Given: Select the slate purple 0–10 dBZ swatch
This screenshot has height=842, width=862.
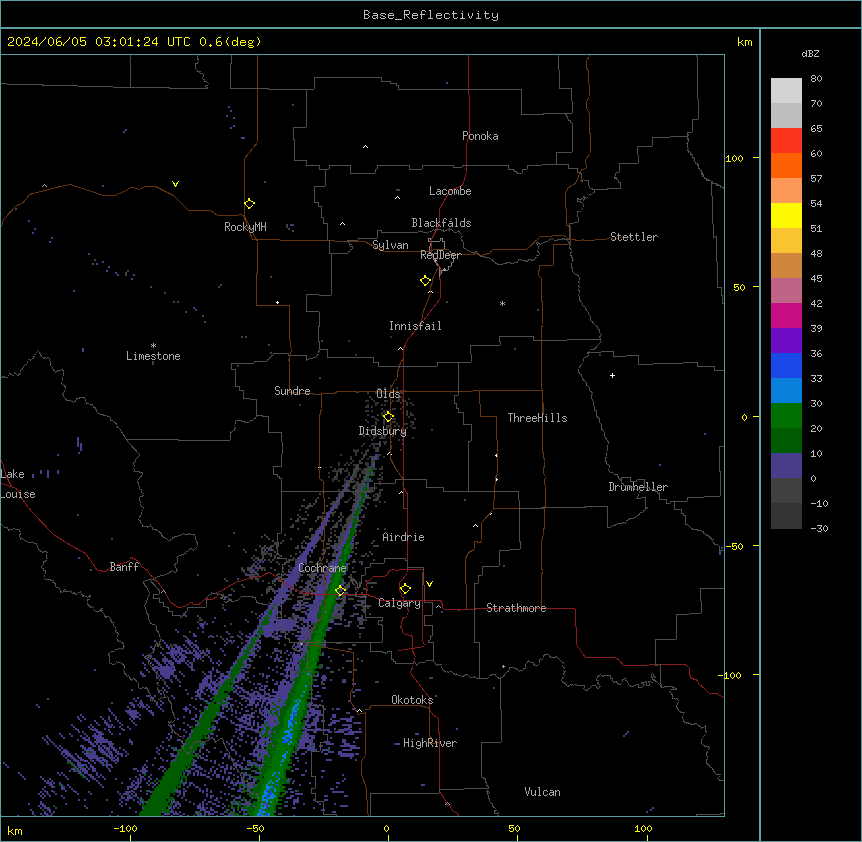Looking at the screenshot, I should (786, 466).
